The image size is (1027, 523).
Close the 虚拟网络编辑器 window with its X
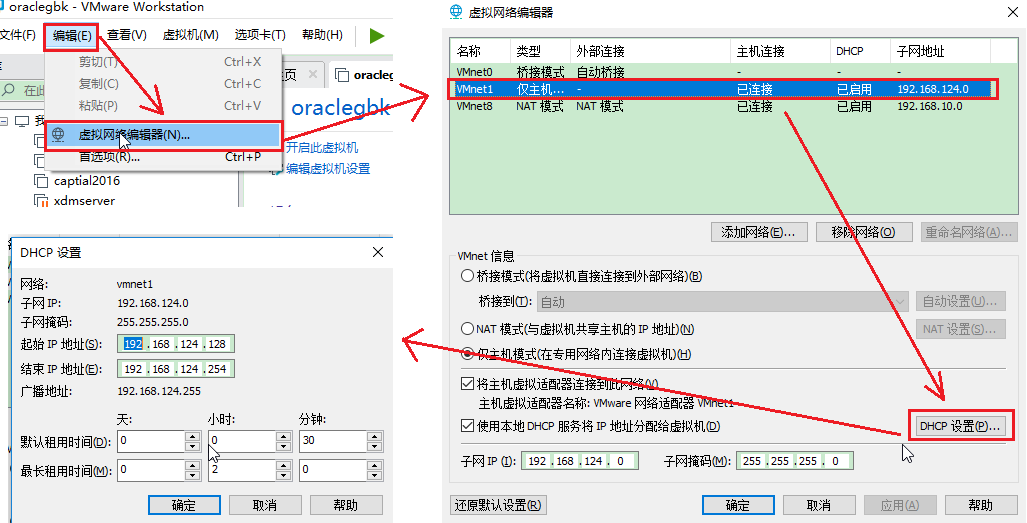[x=1014, y=11]
